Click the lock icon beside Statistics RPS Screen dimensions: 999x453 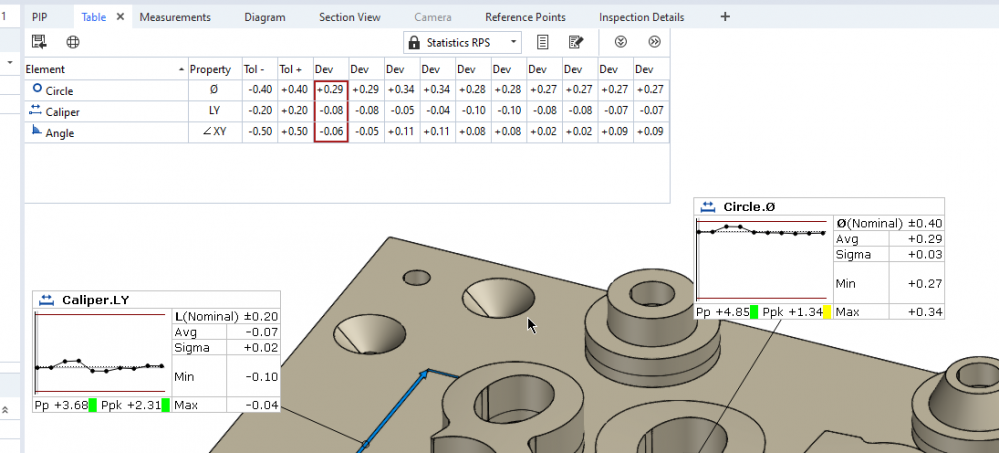click(x=413, y=42)
